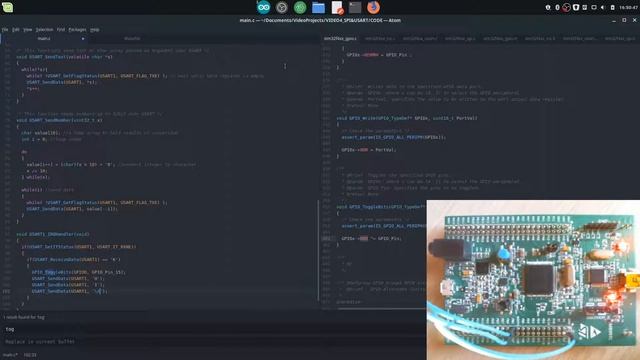Select the fourth tab in right pane
The height and width of the screenshot is (360, 640).
pos(460,38)
